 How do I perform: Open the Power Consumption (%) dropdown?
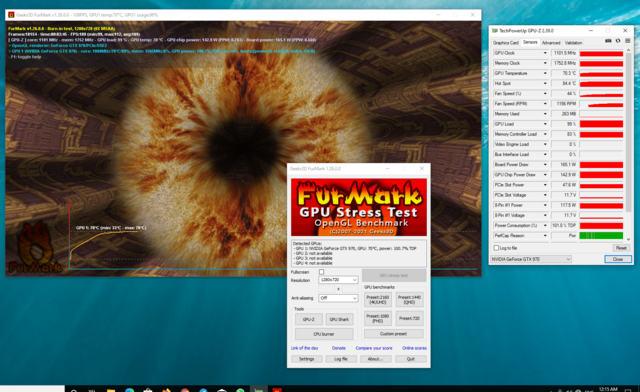pos(545,225)
